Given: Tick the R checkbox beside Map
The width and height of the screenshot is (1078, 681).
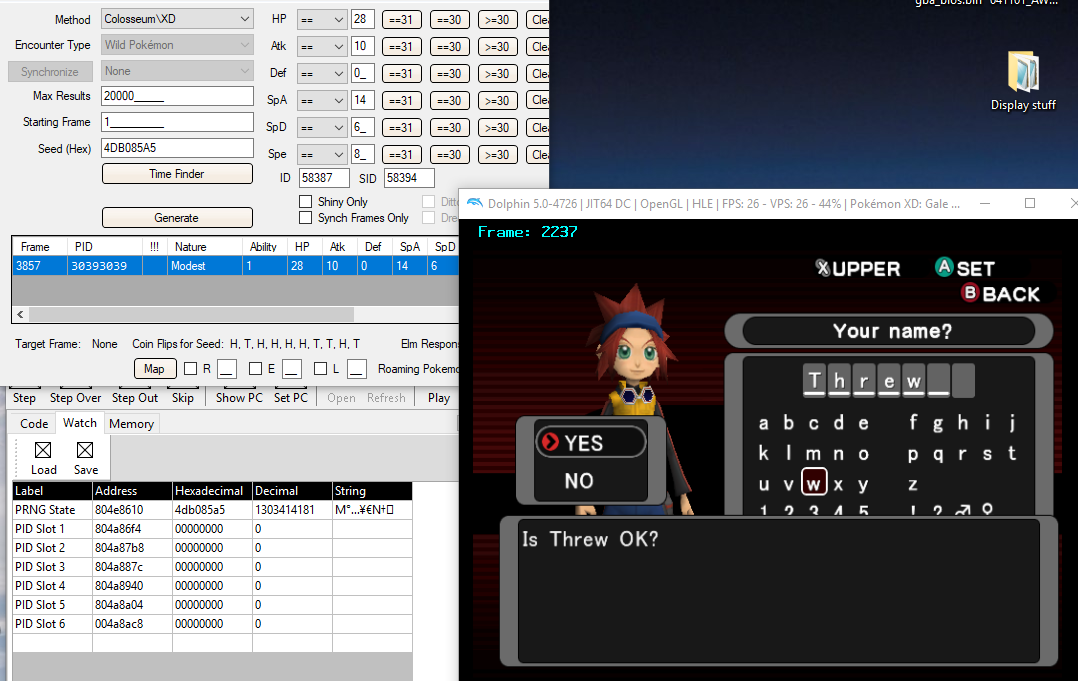Looking at the screenshot, I should [x=190, y=369].
